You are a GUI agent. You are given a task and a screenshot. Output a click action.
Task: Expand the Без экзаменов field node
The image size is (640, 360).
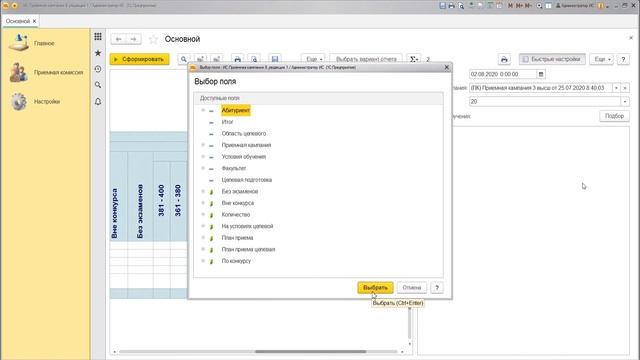pyautogui.click(x=203, y=191)
